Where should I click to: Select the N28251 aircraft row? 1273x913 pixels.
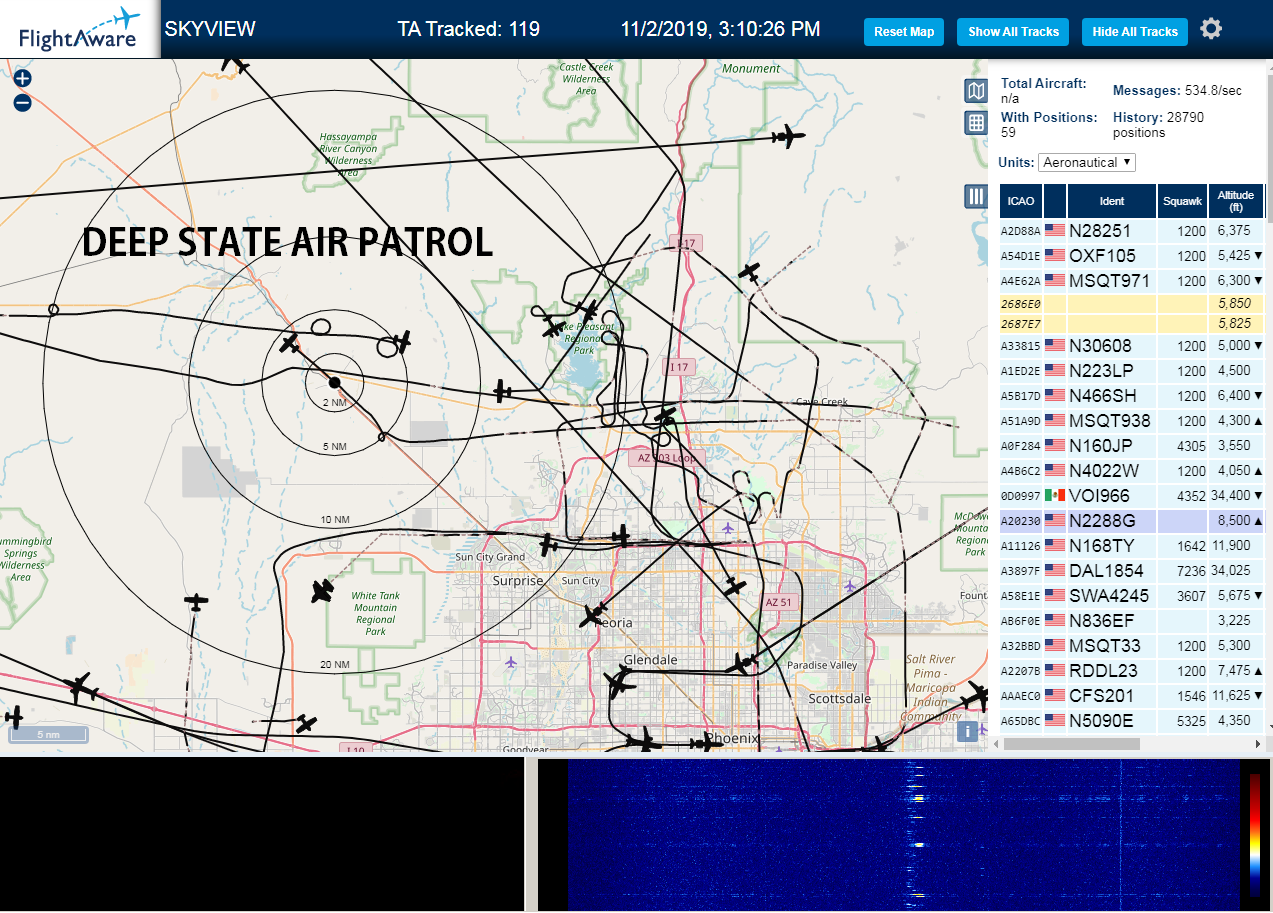click(x=1132, y=230)
